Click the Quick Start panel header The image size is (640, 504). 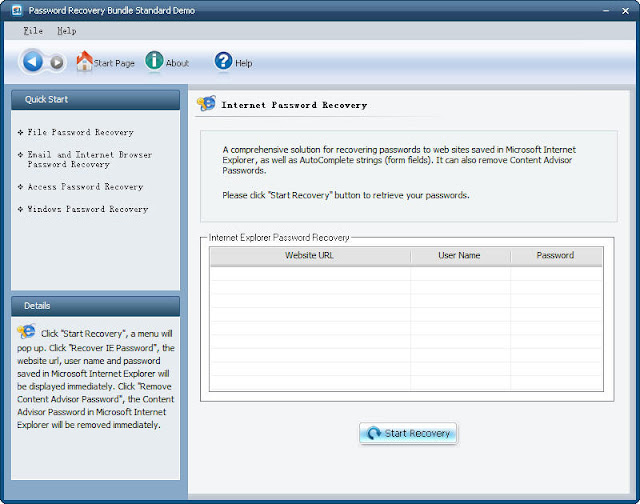coord(96,100)
